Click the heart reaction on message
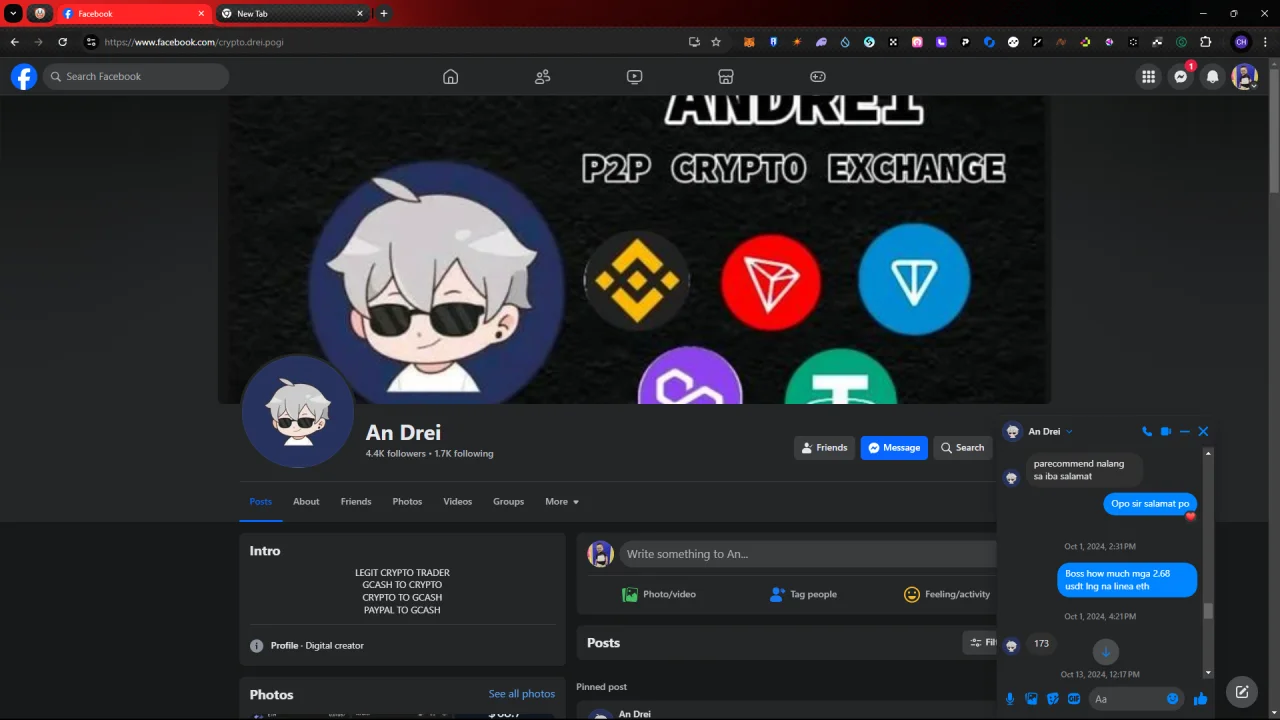The height and width of the screenshot is (720, 1280). pos(1190,517)
